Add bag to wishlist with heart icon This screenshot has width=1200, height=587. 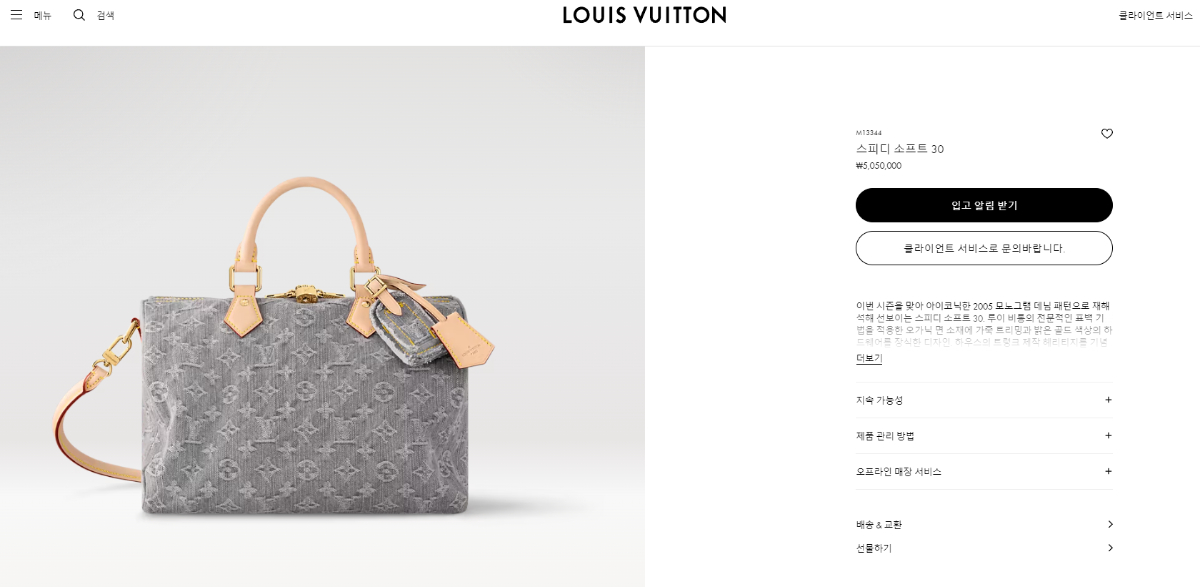(1107, 134)
